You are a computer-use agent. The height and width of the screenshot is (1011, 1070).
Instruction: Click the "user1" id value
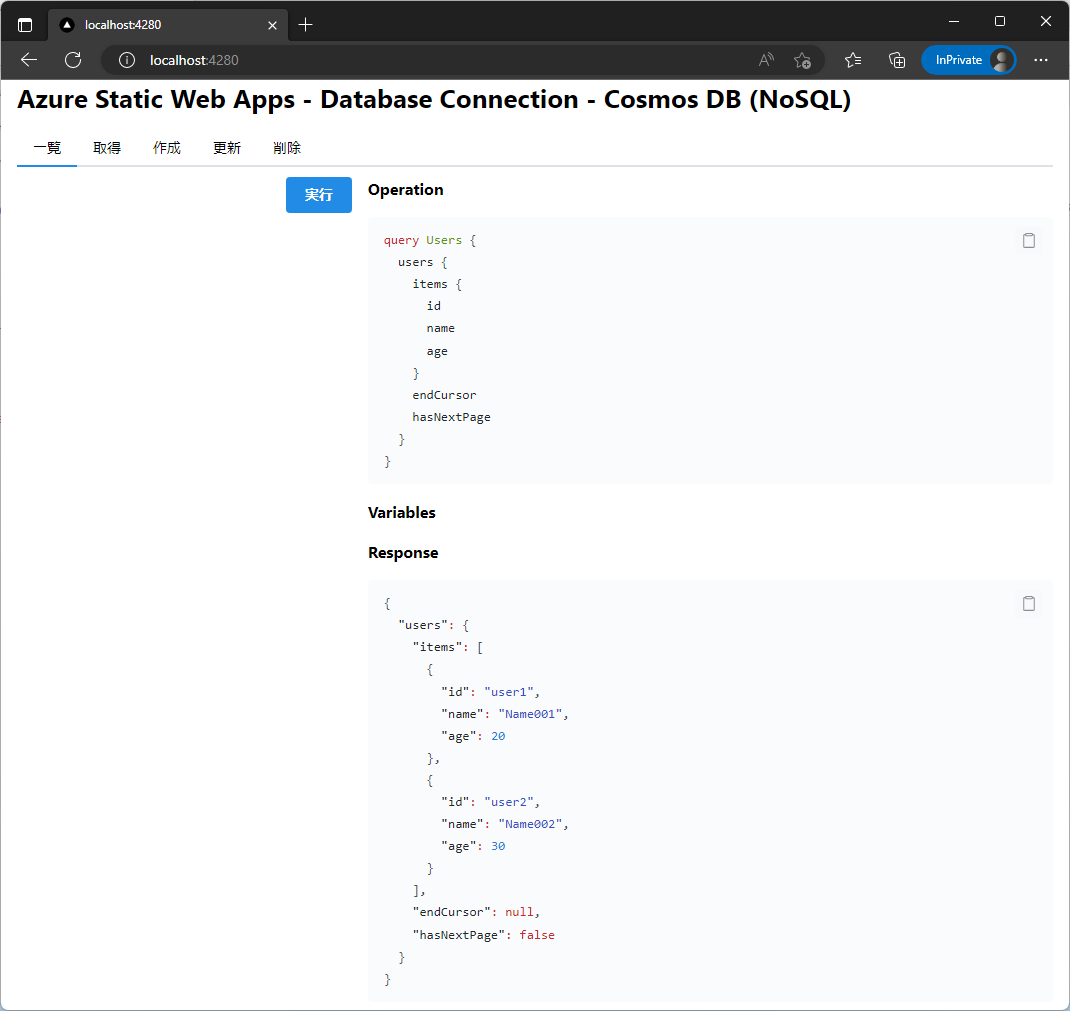tap(509, 692)
